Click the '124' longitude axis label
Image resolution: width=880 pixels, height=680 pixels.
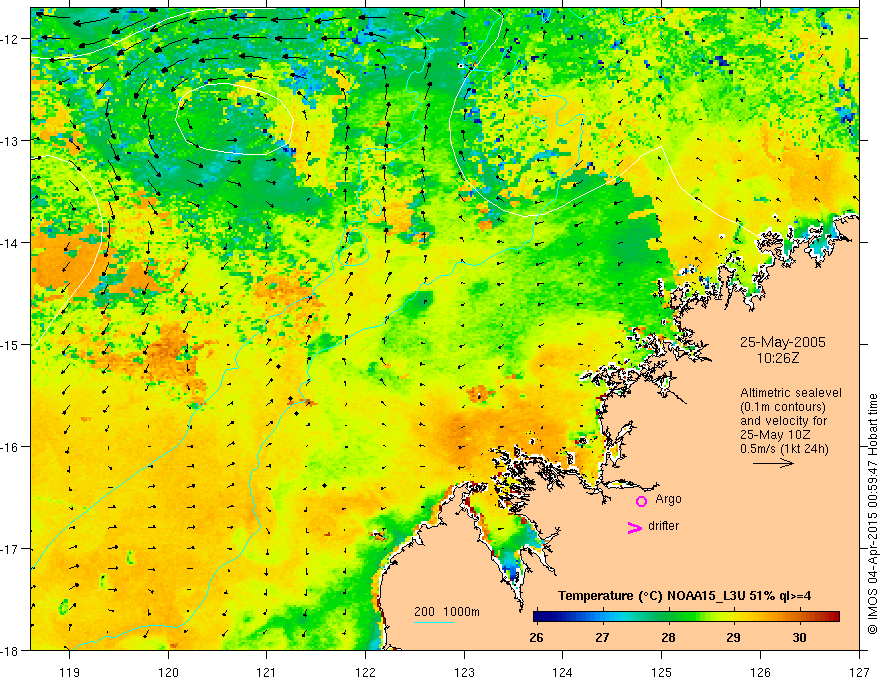coord(563,672)
